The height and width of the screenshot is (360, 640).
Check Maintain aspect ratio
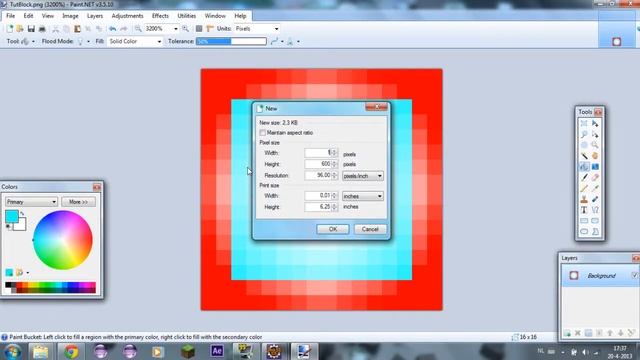click(262, 133)
